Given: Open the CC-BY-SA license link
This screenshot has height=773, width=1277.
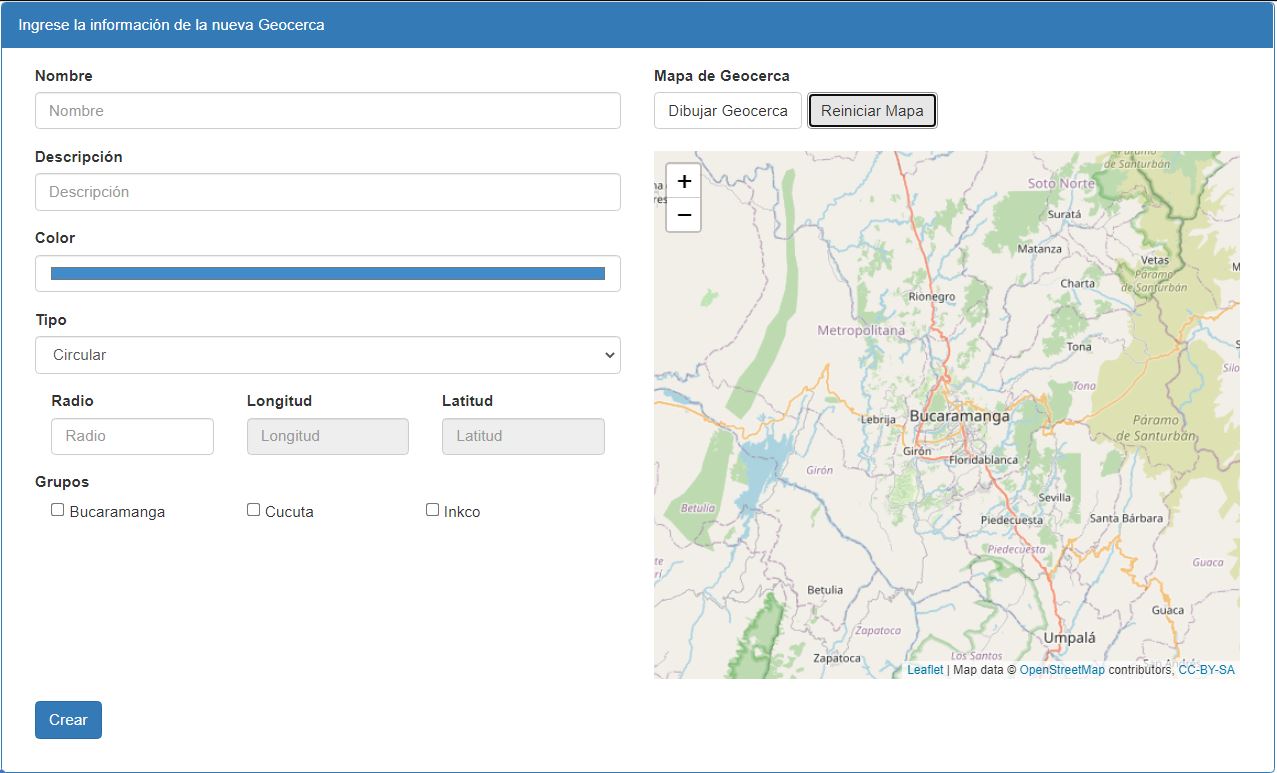Looking at the screenshot, I should [1206, 670].
